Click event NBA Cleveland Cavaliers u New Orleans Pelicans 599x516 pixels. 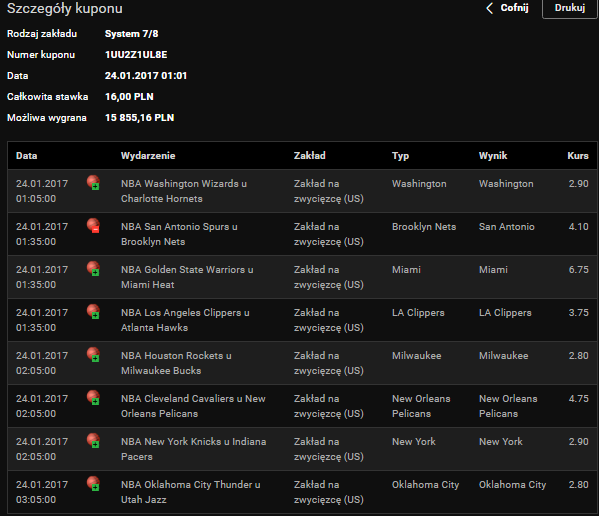193,406
